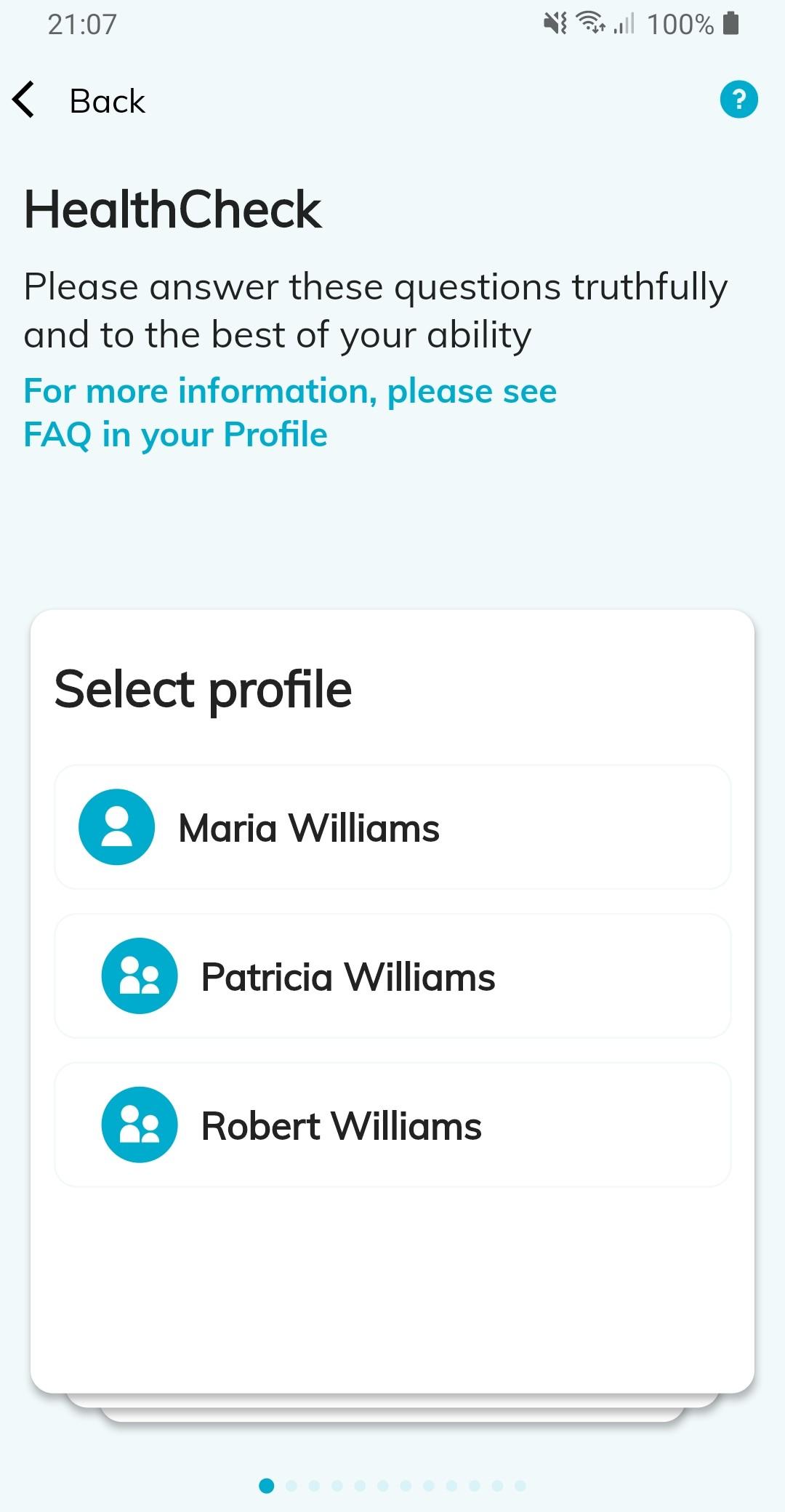Tap Patricia Williams' two-person avatar icon
This screenshot has height=1512, width=785.
click(x=140, y=976)
